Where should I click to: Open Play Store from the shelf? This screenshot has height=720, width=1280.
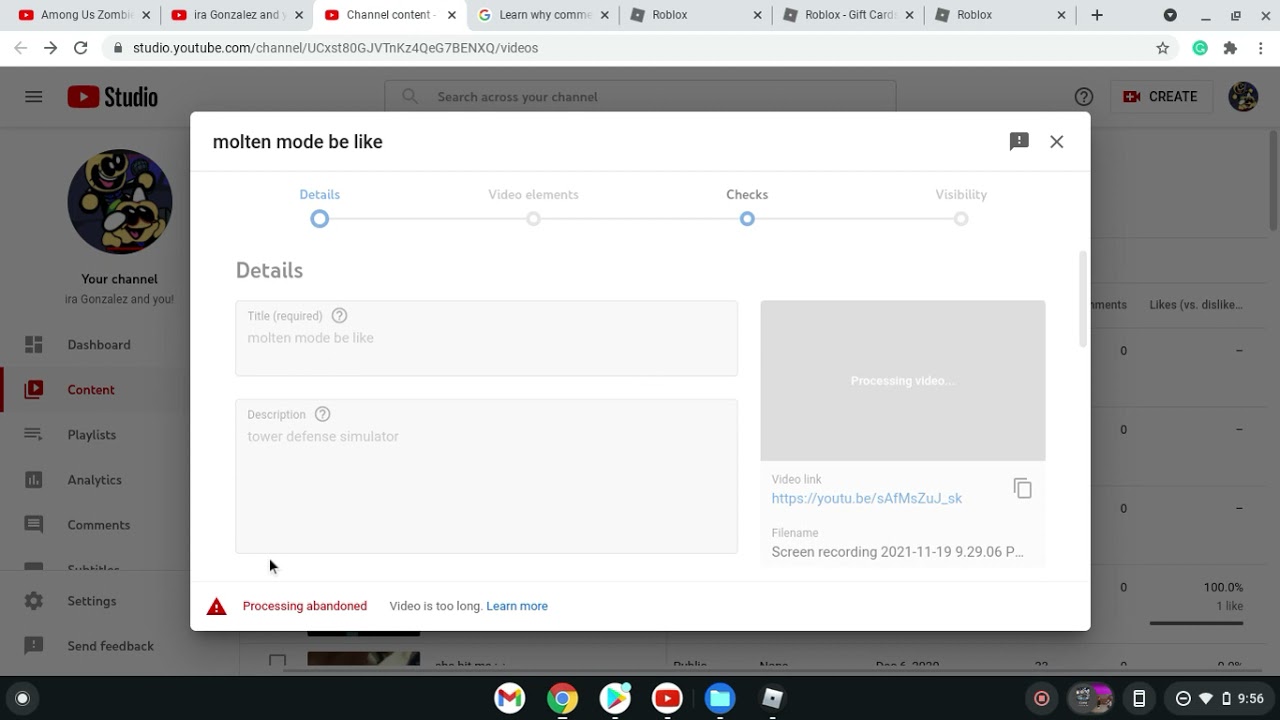click(x=615, y=698)
